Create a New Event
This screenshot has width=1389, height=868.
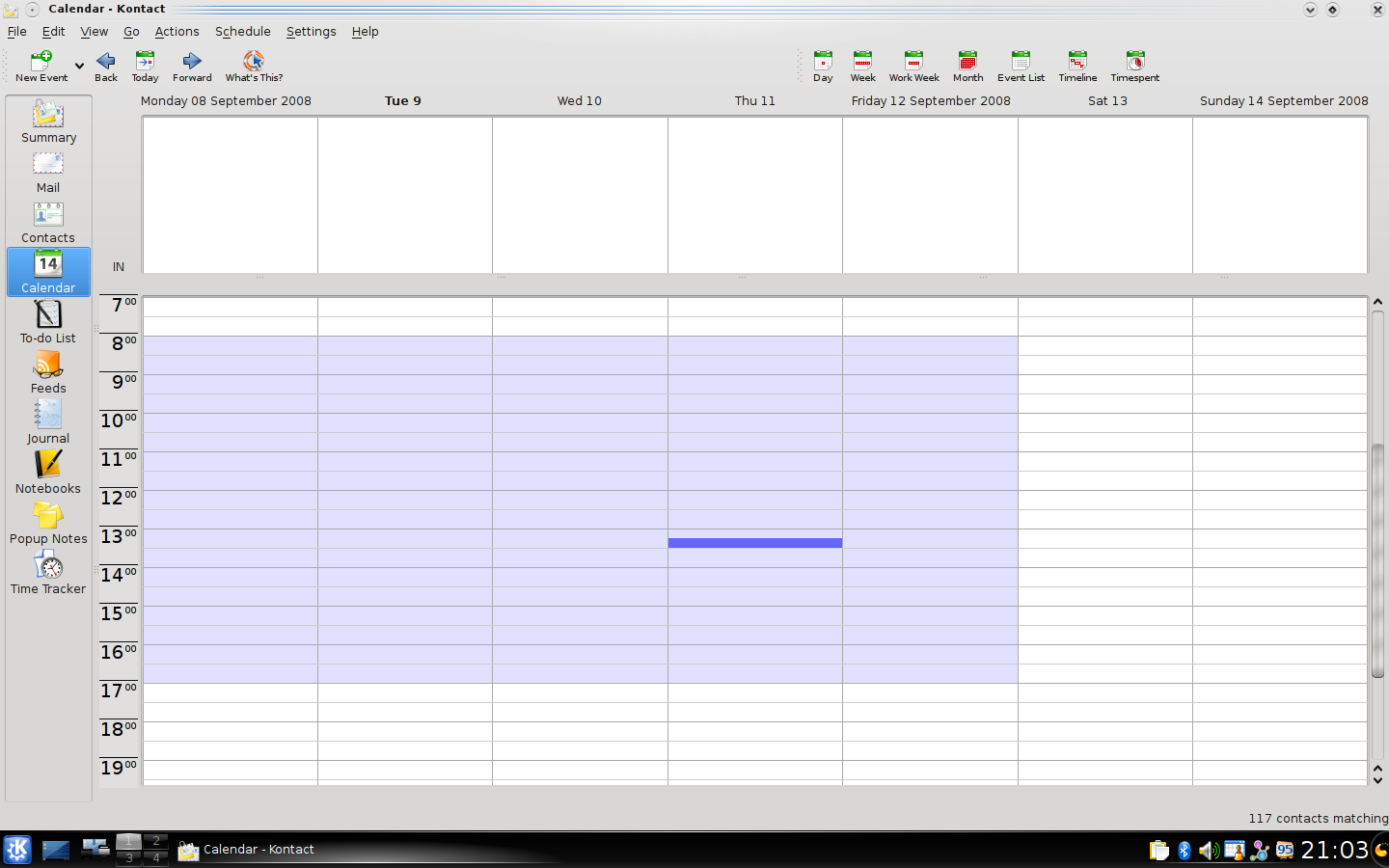tap(41, 67)
